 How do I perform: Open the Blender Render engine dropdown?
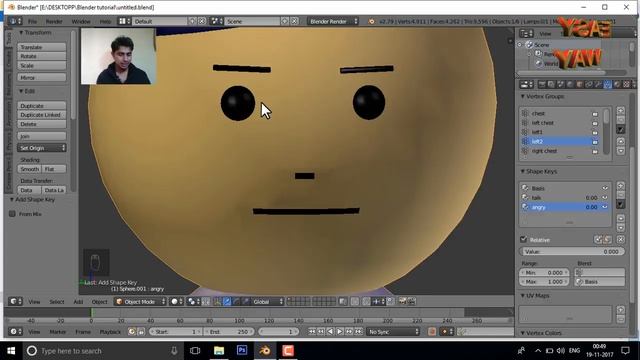(x=333, y=21)
